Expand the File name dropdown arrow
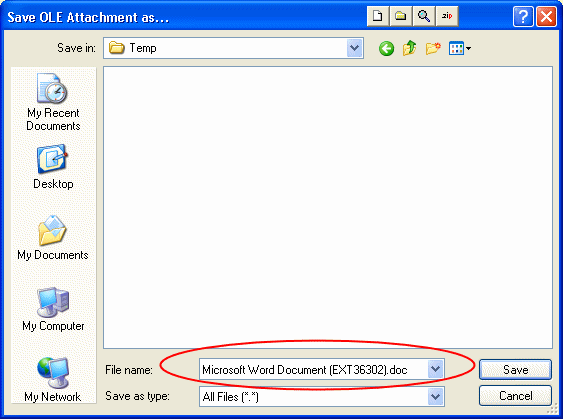Screen dimensions: 563x419 436,369
